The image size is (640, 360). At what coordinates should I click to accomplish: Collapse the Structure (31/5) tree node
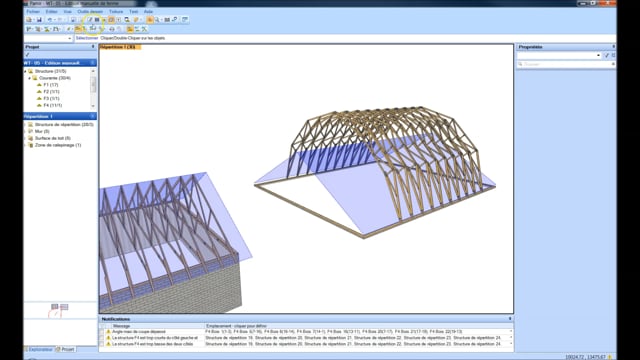coord(25,71)
